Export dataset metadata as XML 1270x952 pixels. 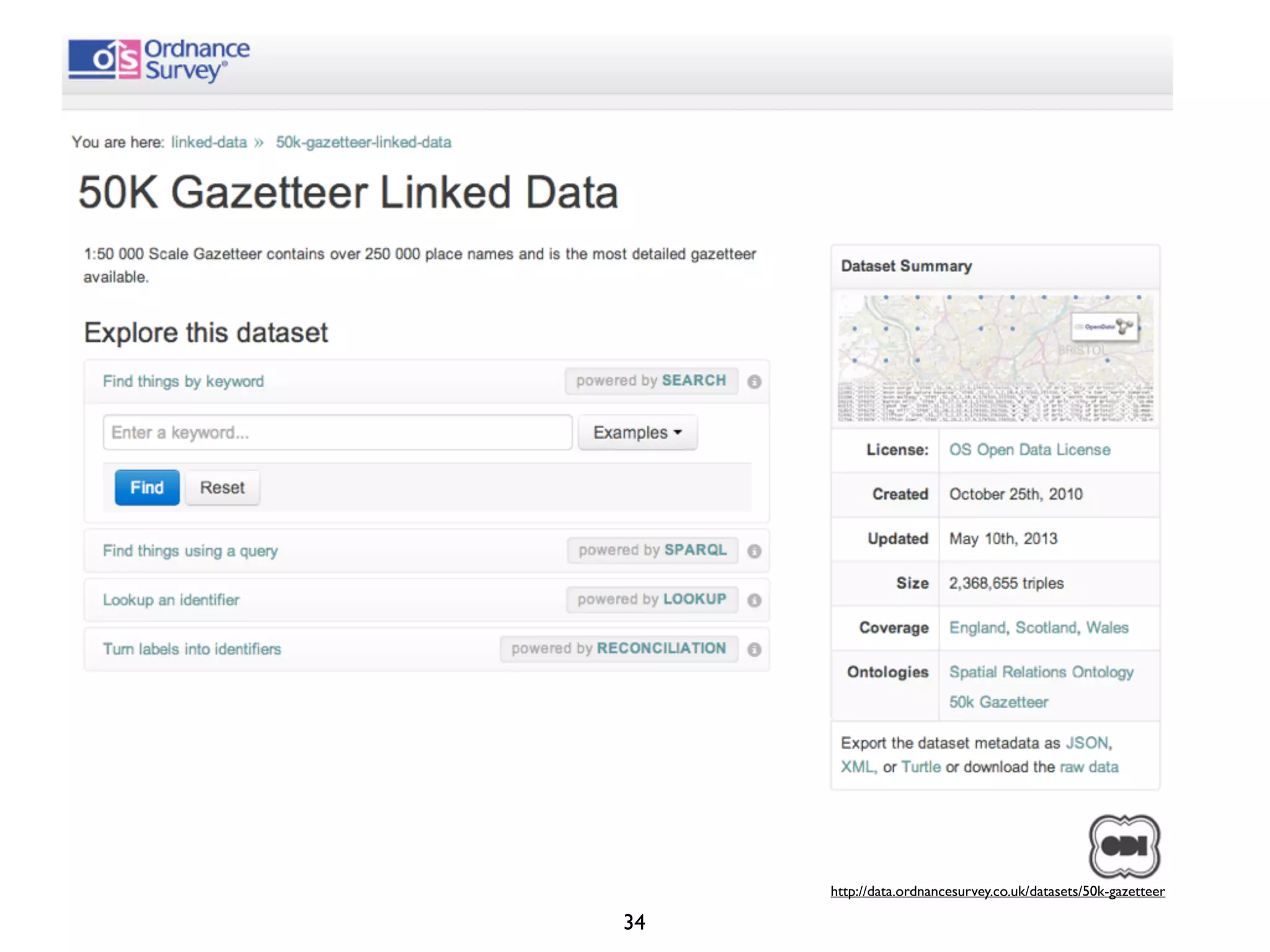[856, 767]
